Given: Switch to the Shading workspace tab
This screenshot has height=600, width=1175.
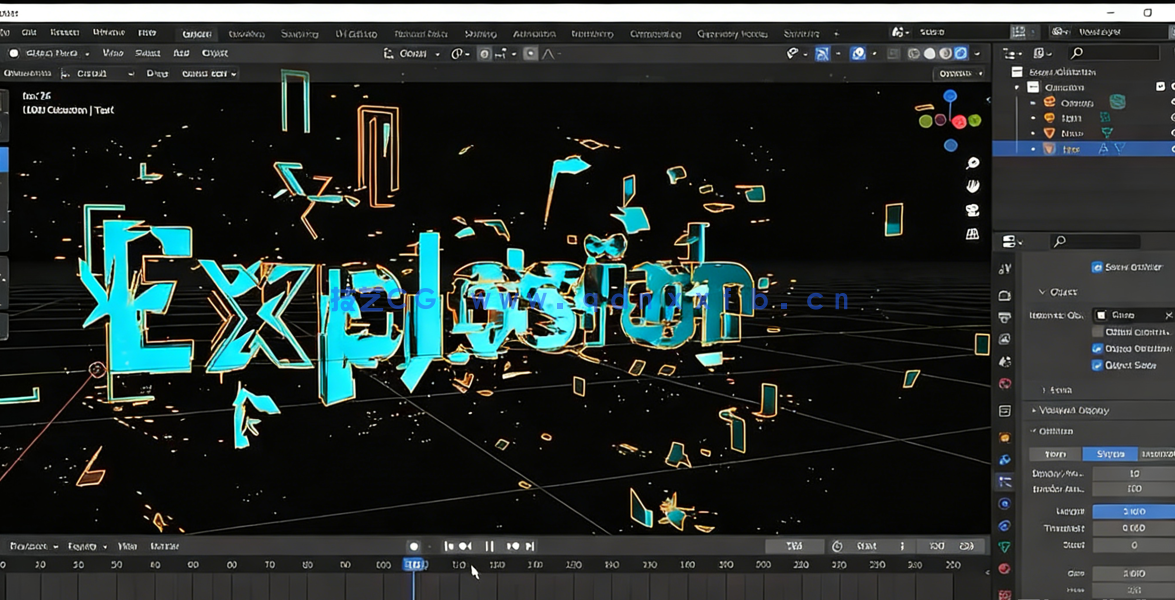Looking at the screenshot, I should click(x=480, y=33).
